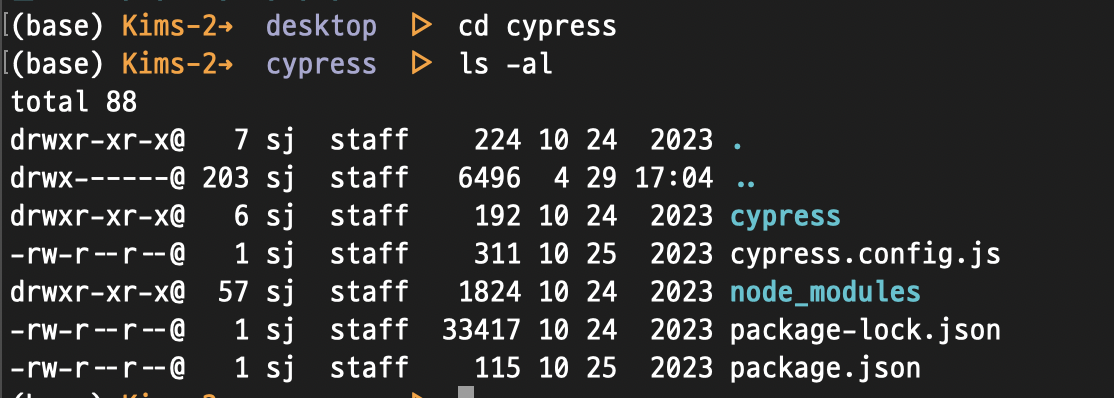Click permissions 'drwx------@' on parent row
The height and width of the screenshot is (398, 1114).
97,178
